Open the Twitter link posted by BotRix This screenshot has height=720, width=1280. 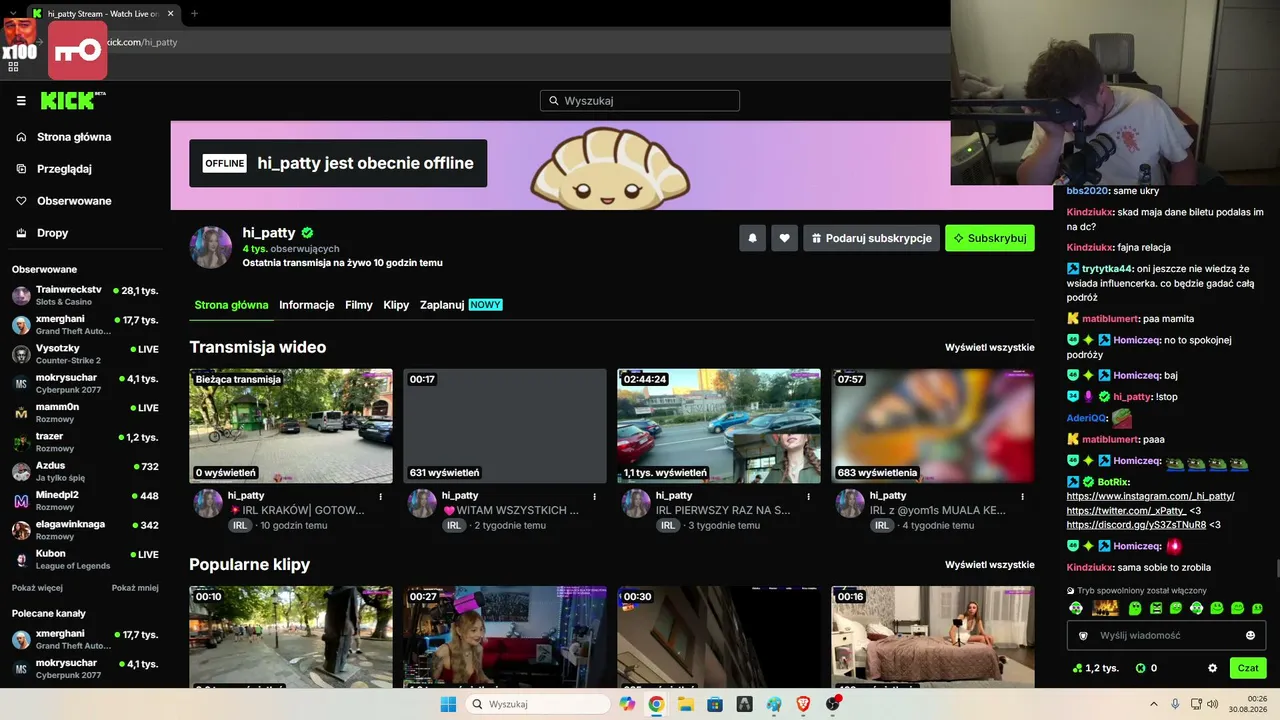click(1126, 510)
